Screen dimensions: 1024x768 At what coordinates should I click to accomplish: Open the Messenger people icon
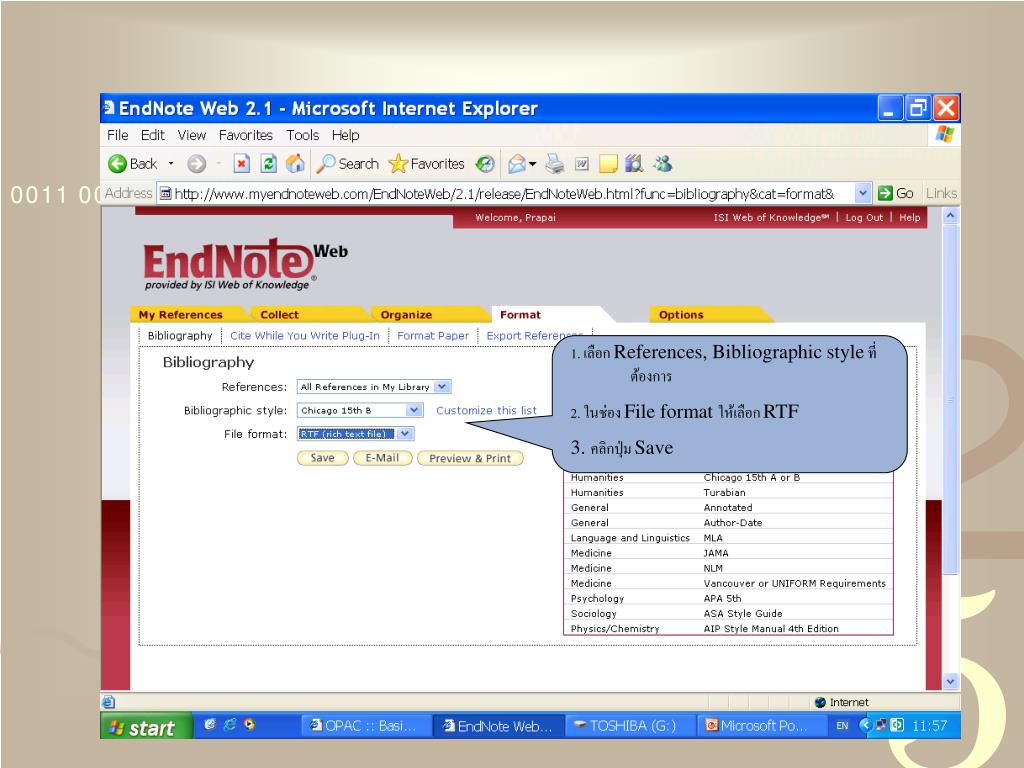[x=662, y=163]
